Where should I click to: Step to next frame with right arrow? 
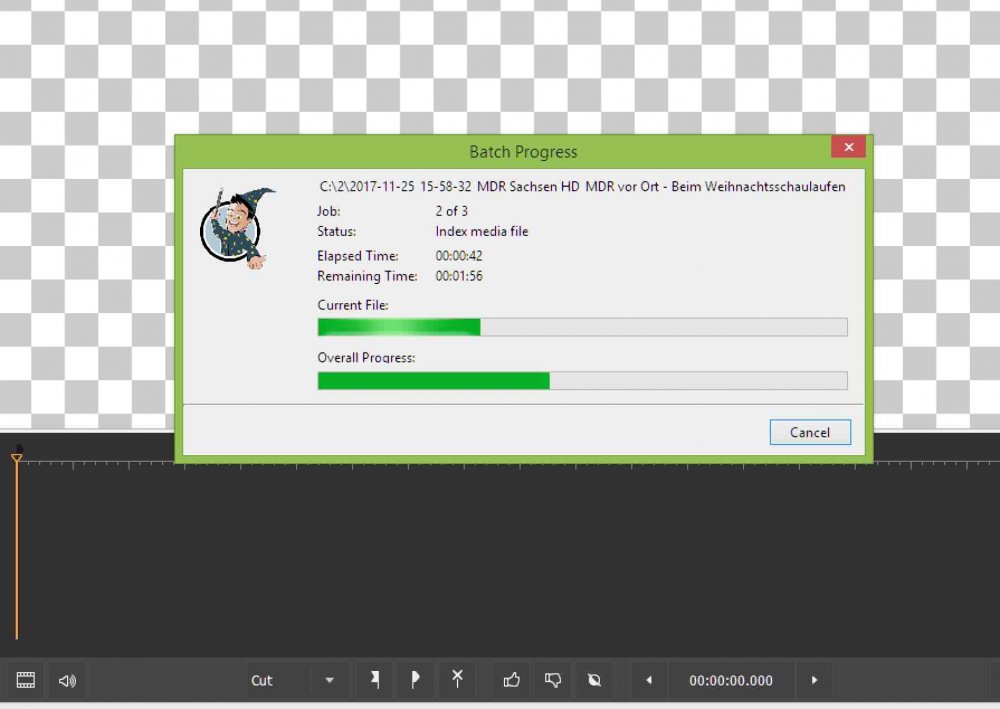(x=814, y=680)
